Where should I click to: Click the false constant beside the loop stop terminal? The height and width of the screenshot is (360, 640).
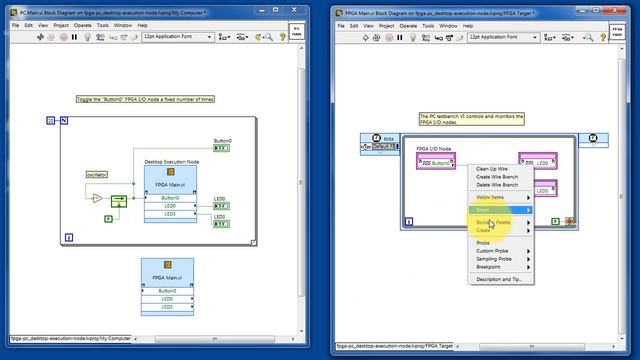click(556, 222)
